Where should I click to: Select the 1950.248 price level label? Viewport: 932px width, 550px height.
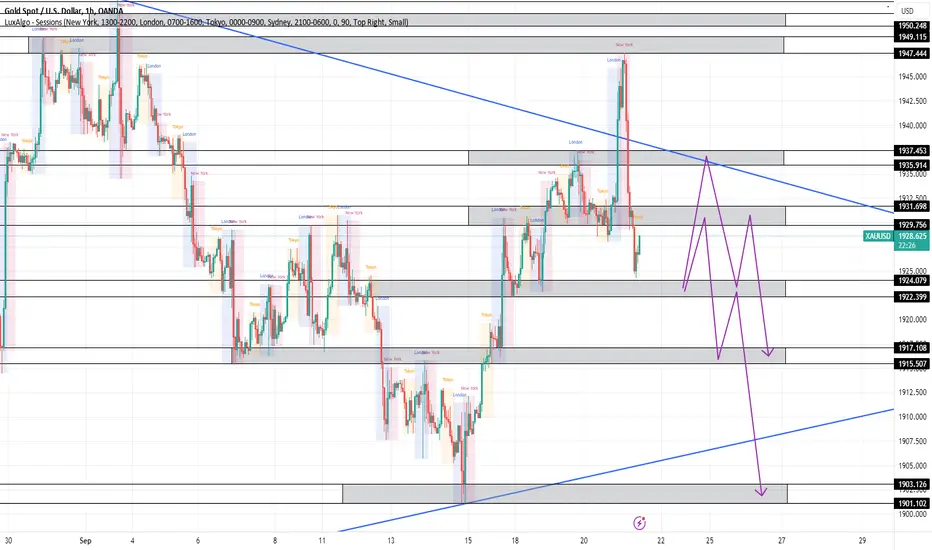pos(911,26)
